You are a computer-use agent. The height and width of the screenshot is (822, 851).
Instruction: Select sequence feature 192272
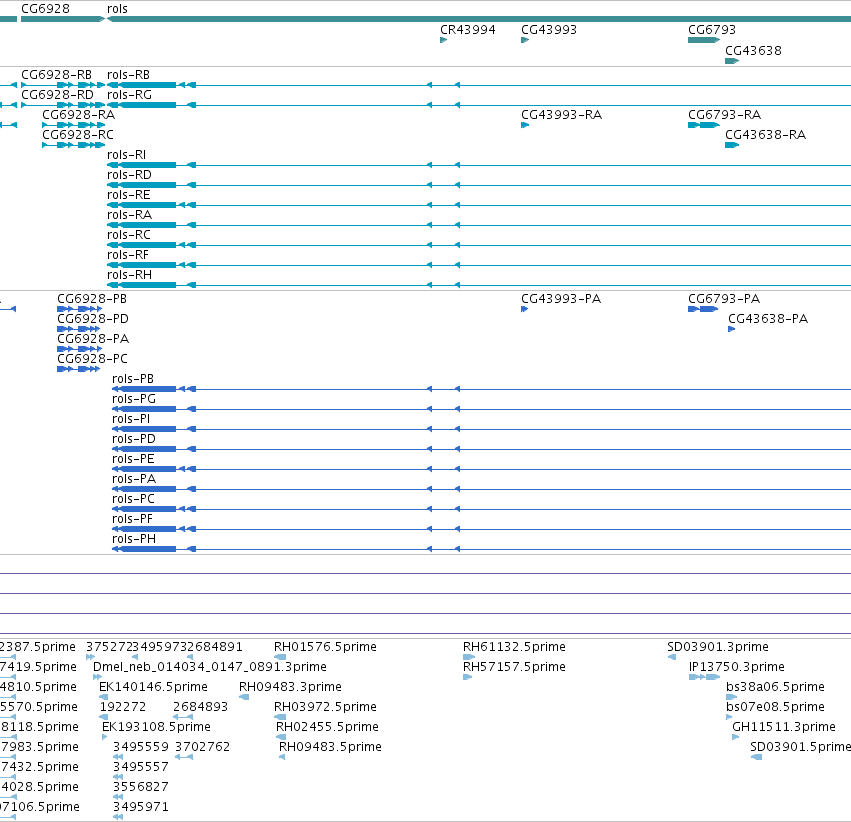click(x=123, y=708)
